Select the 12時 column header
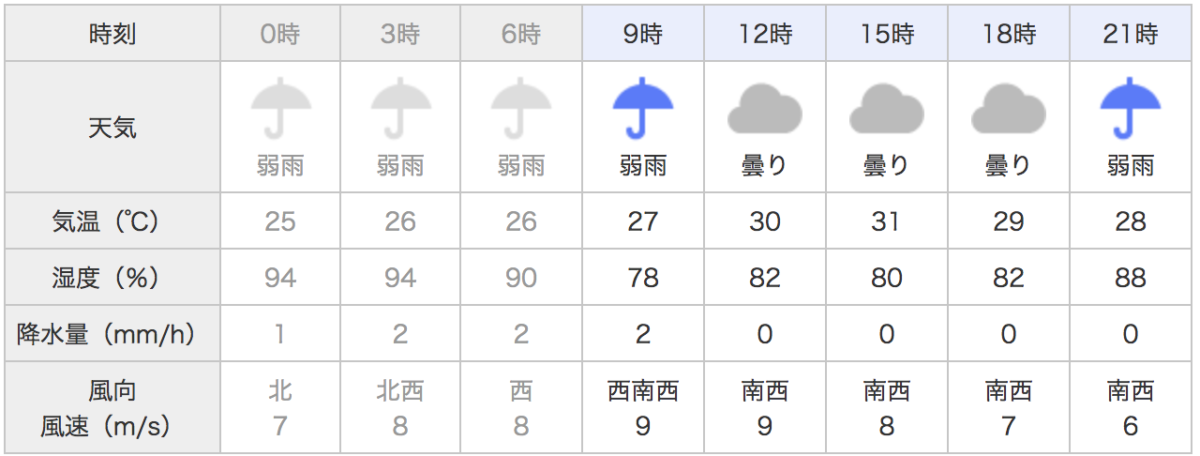Screen dimensions: 1200x456 [765, 35]
